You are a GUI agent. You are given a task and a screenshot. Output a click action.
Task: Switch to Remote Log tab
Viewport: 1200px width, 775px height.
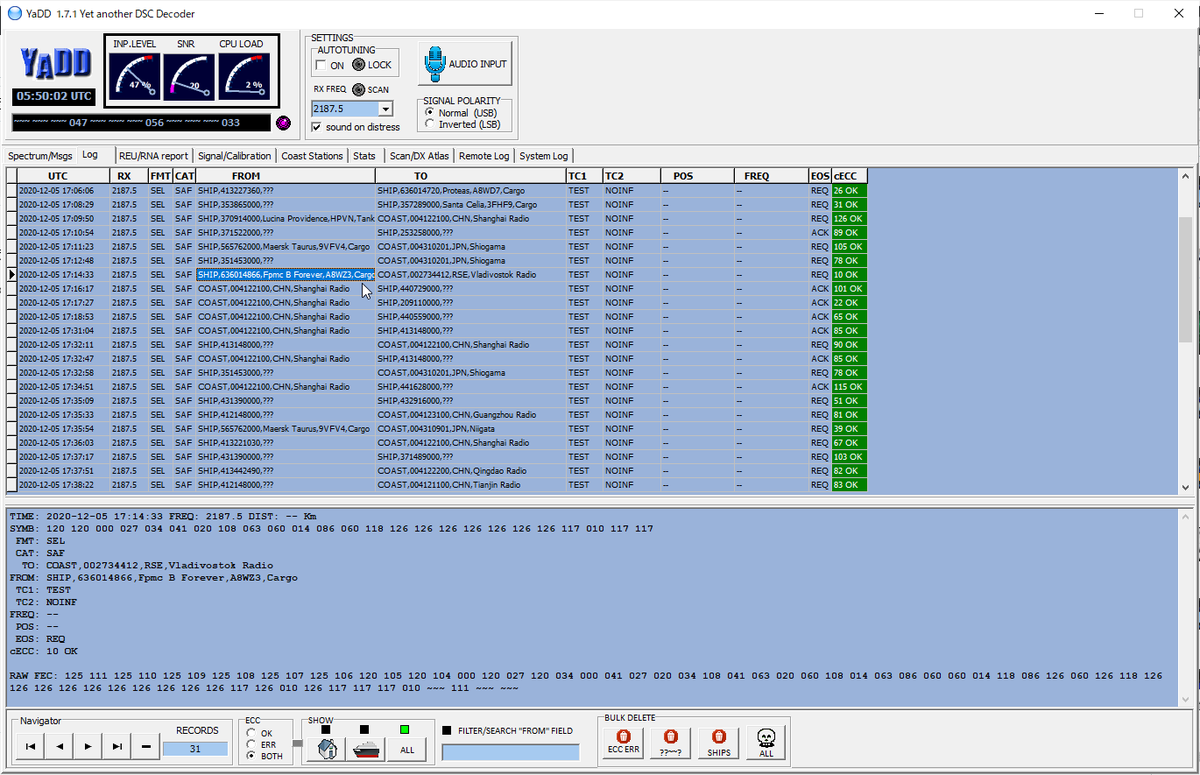(x=484, y=156)
